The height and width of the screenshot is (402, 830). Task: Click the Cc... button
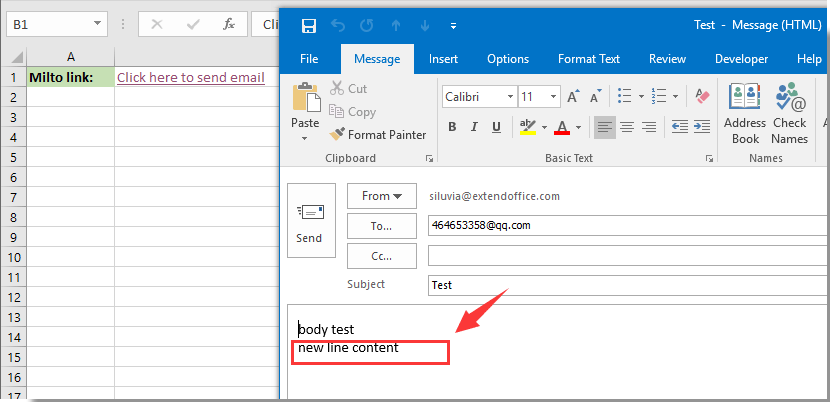click(x=382, y=256)
